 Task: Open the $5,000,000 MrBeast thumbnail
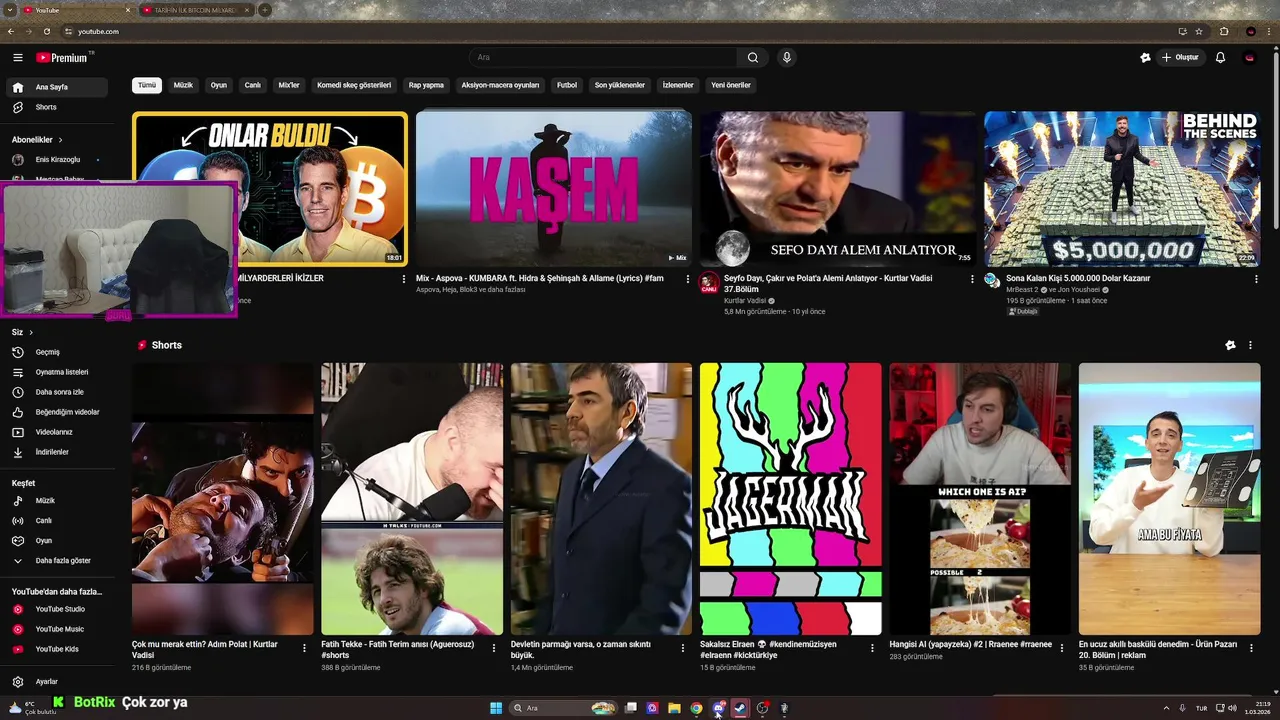1122,189
